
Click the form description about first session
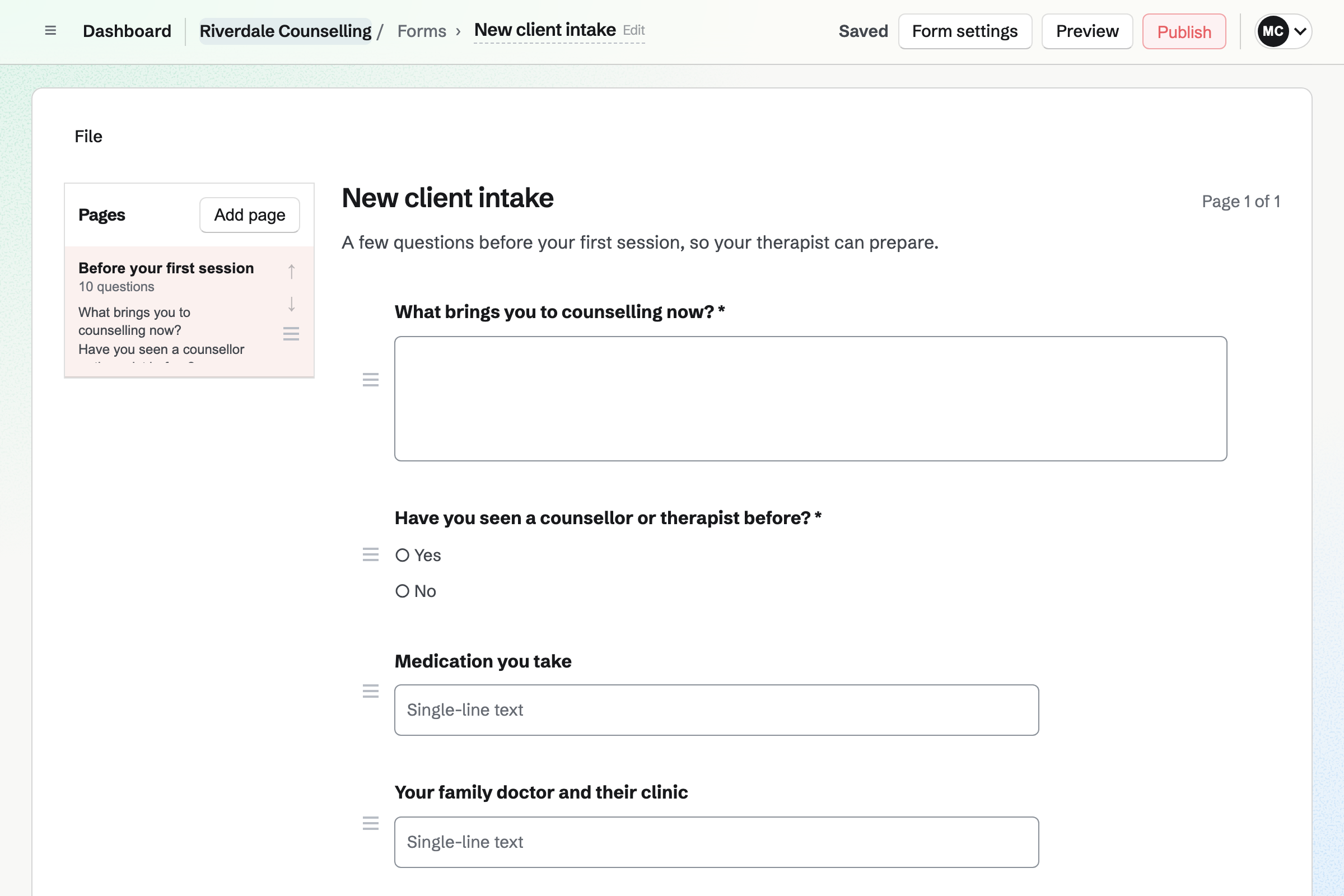point(640,242)
